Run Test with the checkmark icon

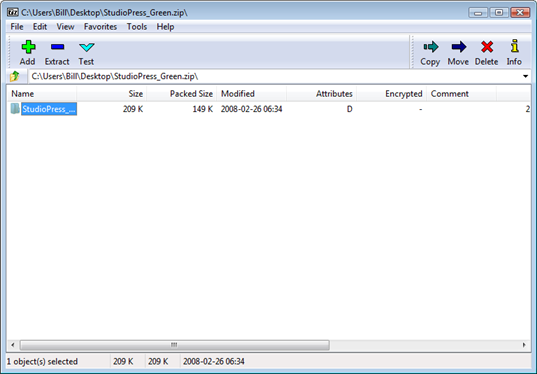tap(86, 47)
